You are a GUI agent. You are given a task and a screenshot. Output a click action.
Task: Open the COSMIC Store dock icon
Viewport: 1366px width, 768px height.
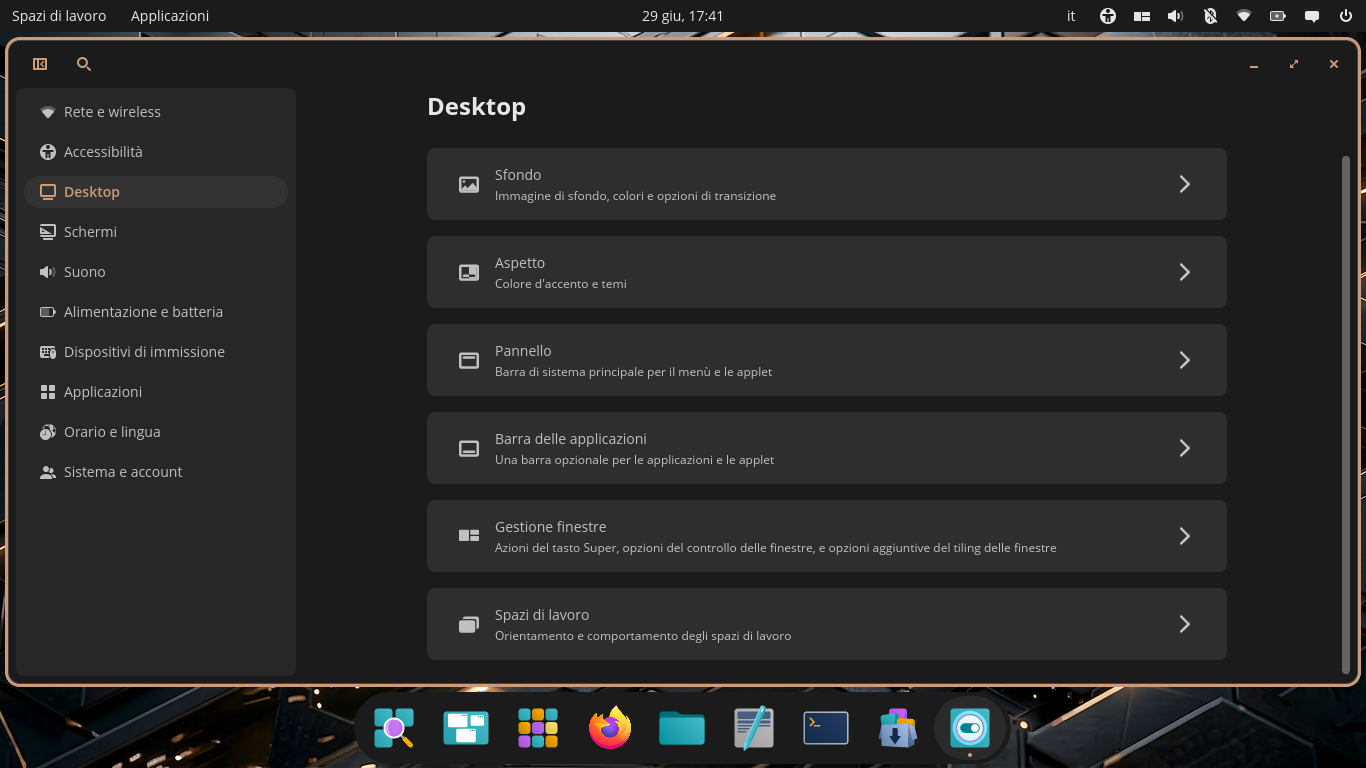[x=898, y=728]
